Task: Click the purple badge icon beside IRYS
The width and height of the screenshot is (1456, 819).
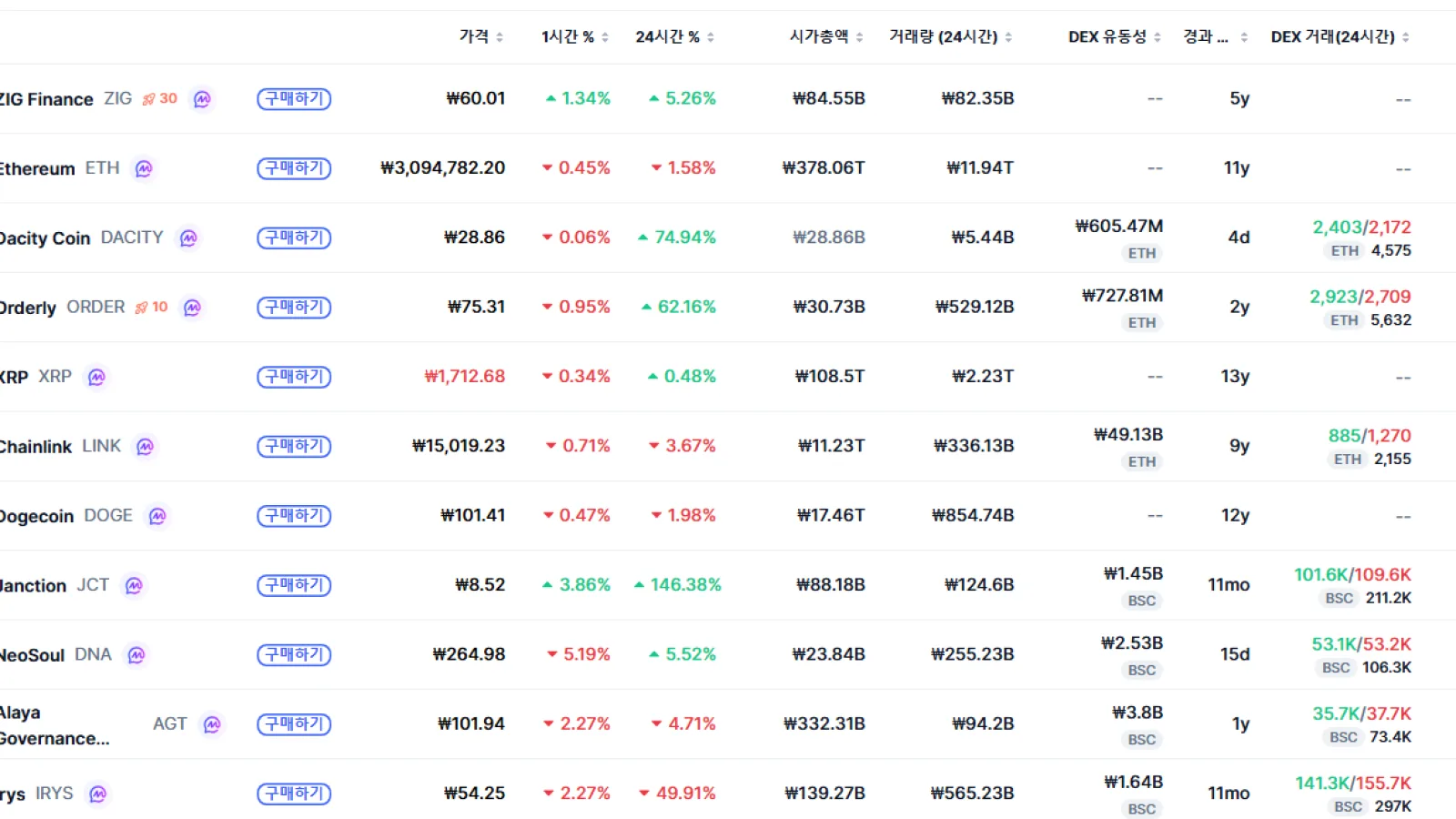Action: tap(98, 794)
